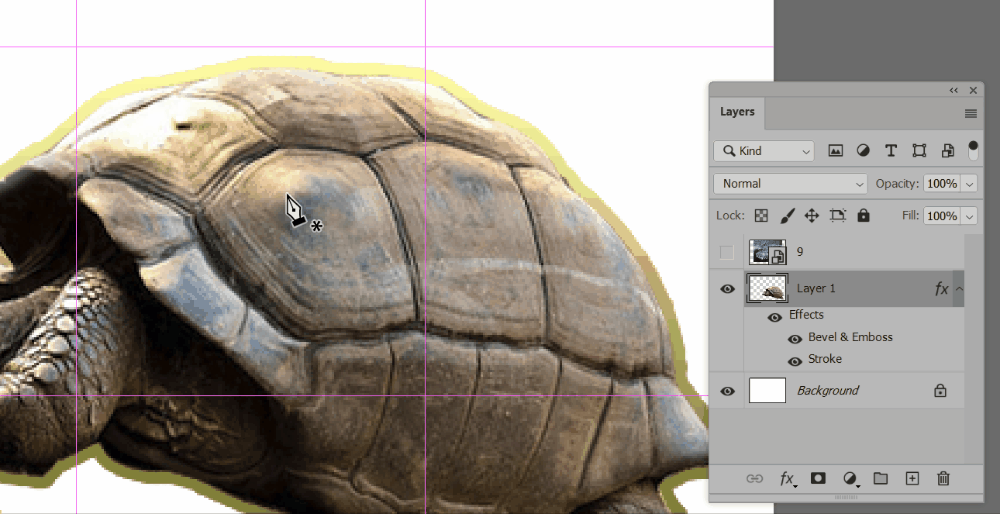Create a new group folder
The height and width of the screenshot is (514, 1000).
click(881, 478)
